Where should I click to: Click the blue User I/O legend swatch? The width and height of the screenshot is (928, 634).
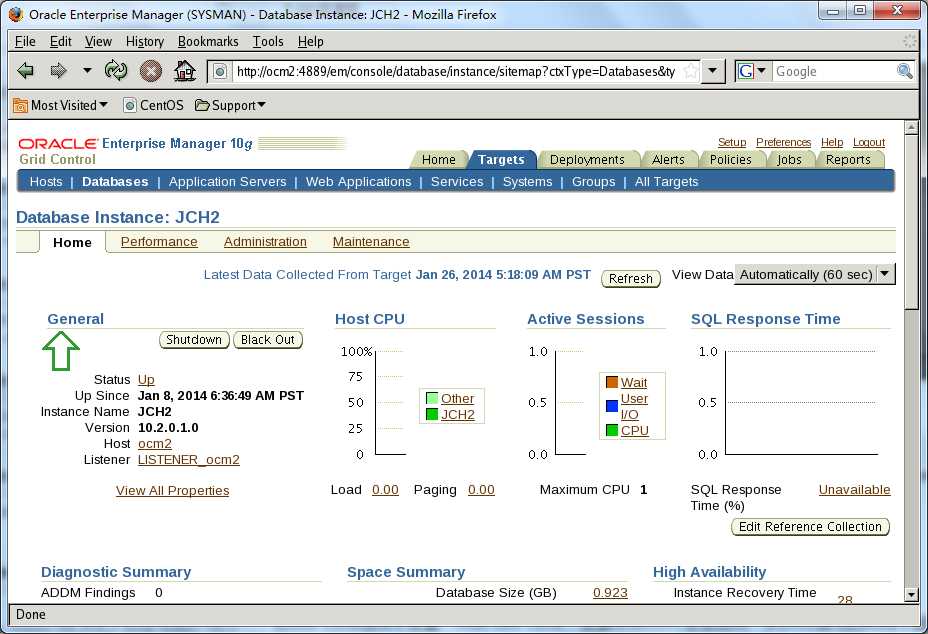[612, 406]
